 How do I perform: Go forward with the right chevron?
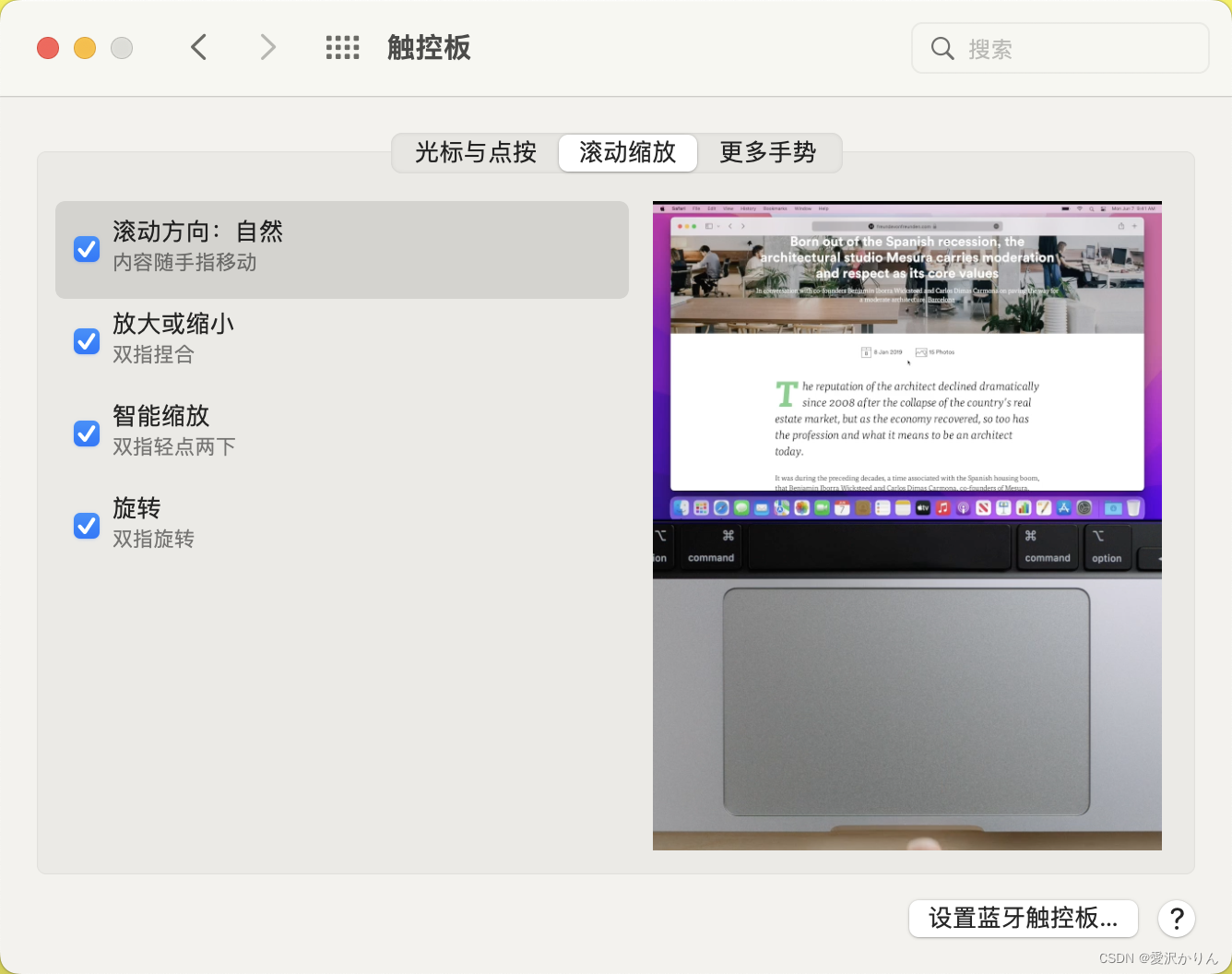(x=267, y=47)
